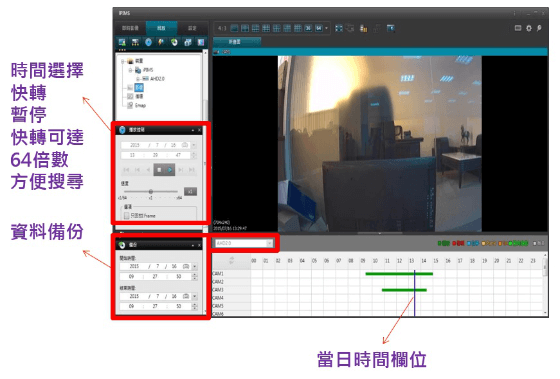Viewport: 560px width, 379px height.
Task: Click the full screen toolbar icon
Action: click(x=339, y=28)
